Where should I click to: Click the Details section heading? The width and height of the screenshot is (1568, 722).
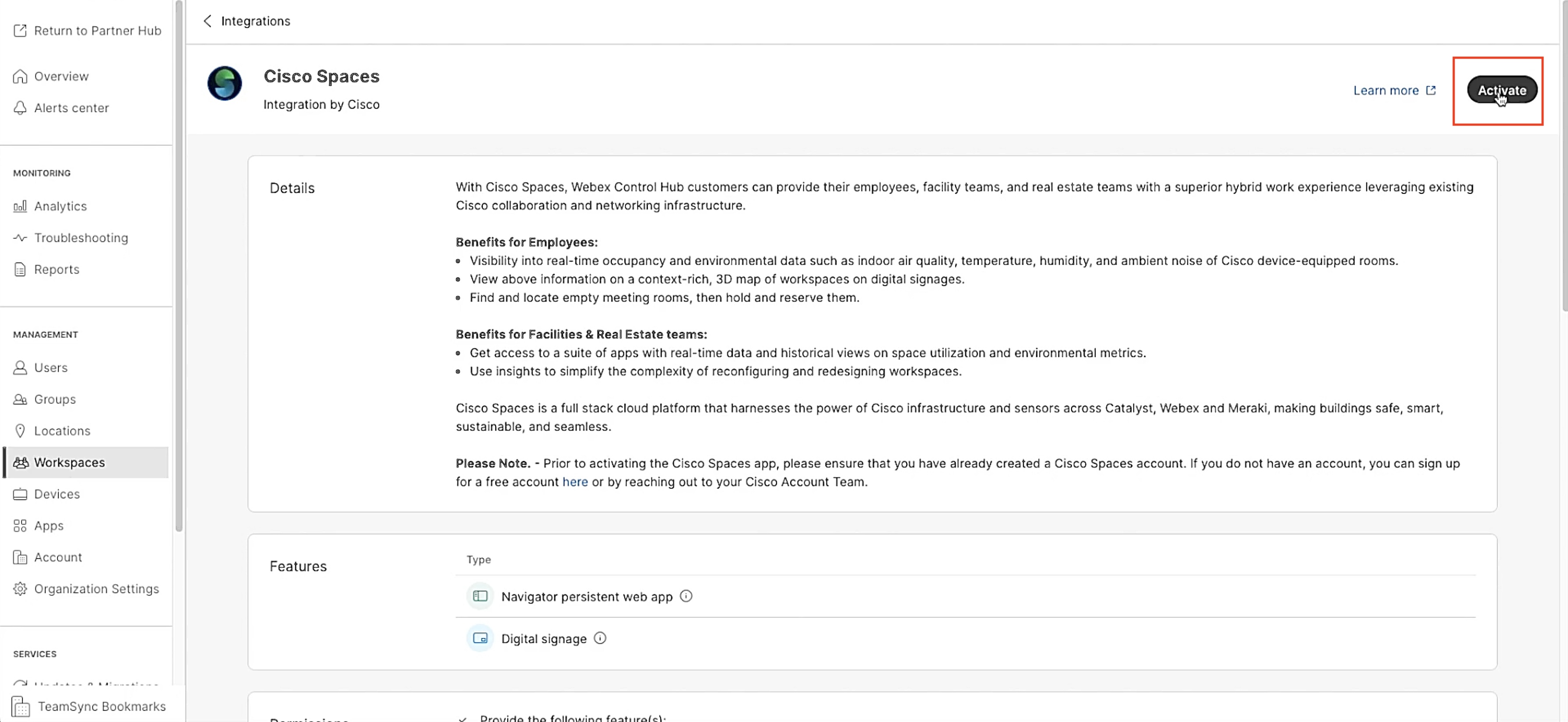(292, 188)
